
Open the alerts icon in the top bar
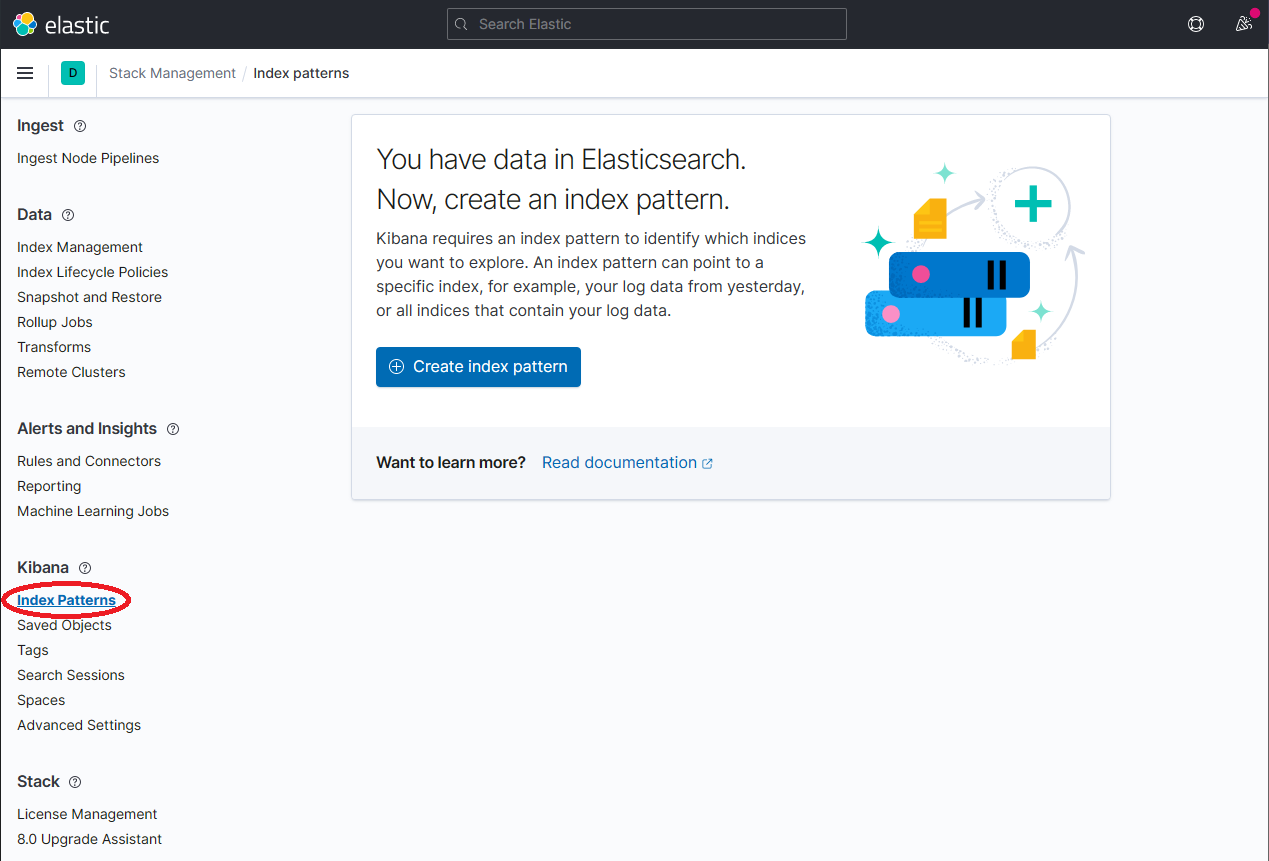(1195, 23)
